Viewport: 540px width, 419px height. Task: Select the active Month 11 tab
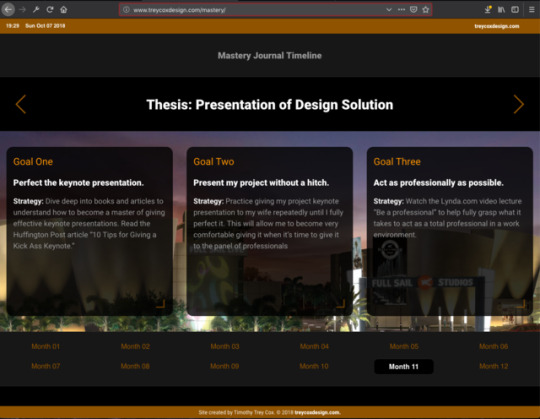click(404, 366)
